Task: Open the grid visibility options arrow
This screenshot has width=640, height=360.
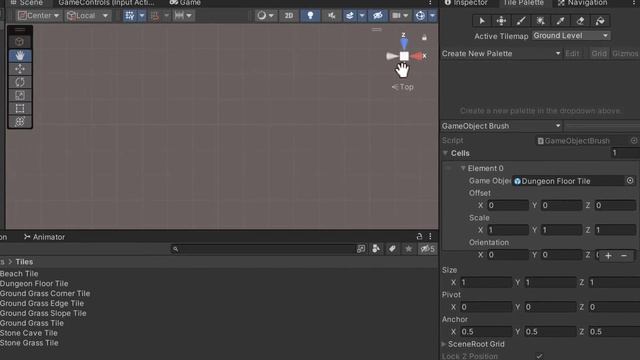Action: (142, 16)
